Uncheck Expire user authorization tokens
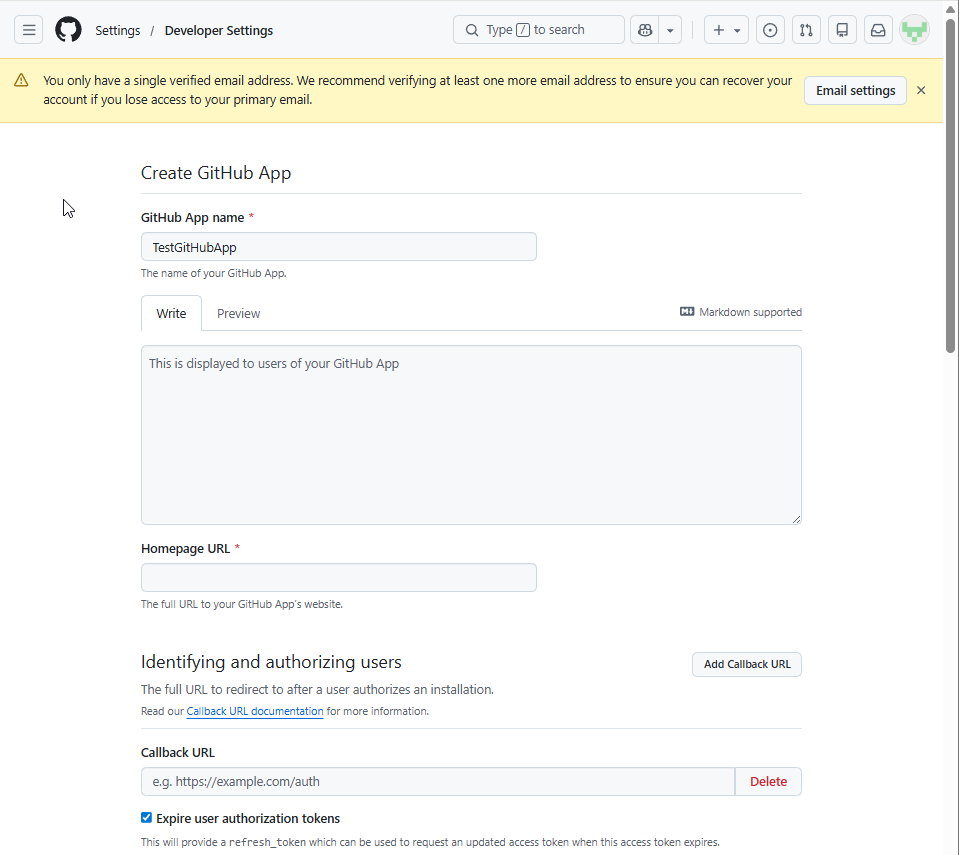Viewport: 959px width, 855px height. pyautogui.click(x=146, y=818)
